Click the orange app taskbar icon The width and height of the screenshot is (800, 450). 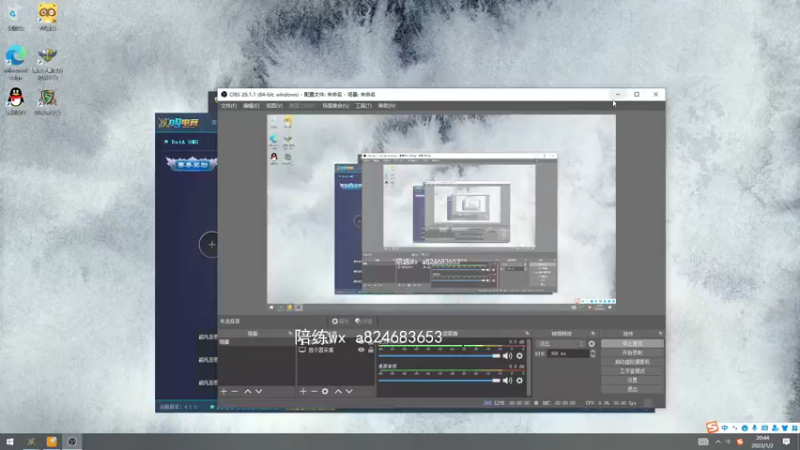[x=52, y=442]
